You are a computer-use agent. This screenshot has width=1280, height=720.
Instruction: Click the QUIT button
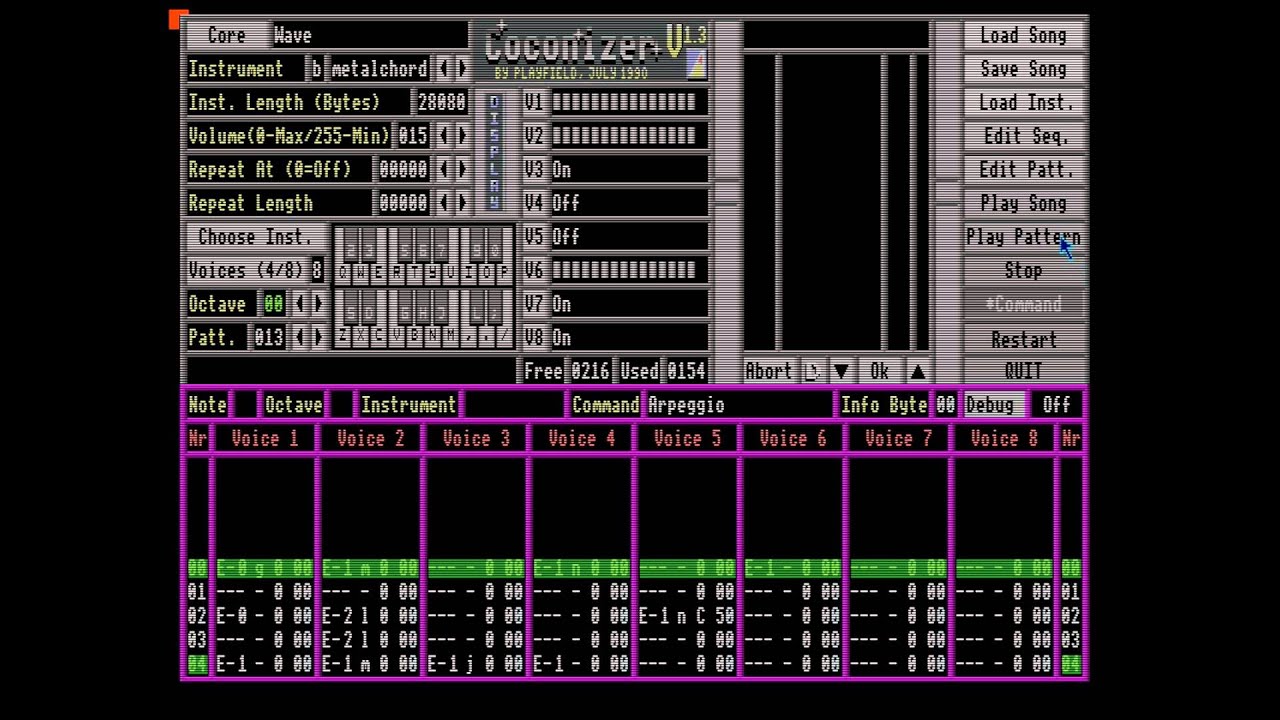[x=1023, y=371]
